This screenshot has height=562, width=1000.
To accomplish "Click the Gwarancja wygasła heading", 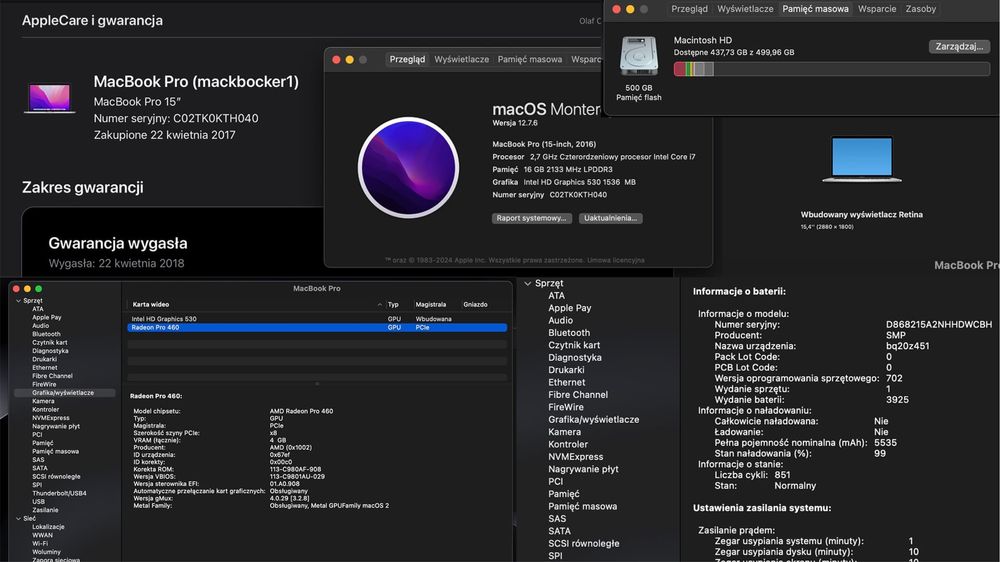I will 118,243.
